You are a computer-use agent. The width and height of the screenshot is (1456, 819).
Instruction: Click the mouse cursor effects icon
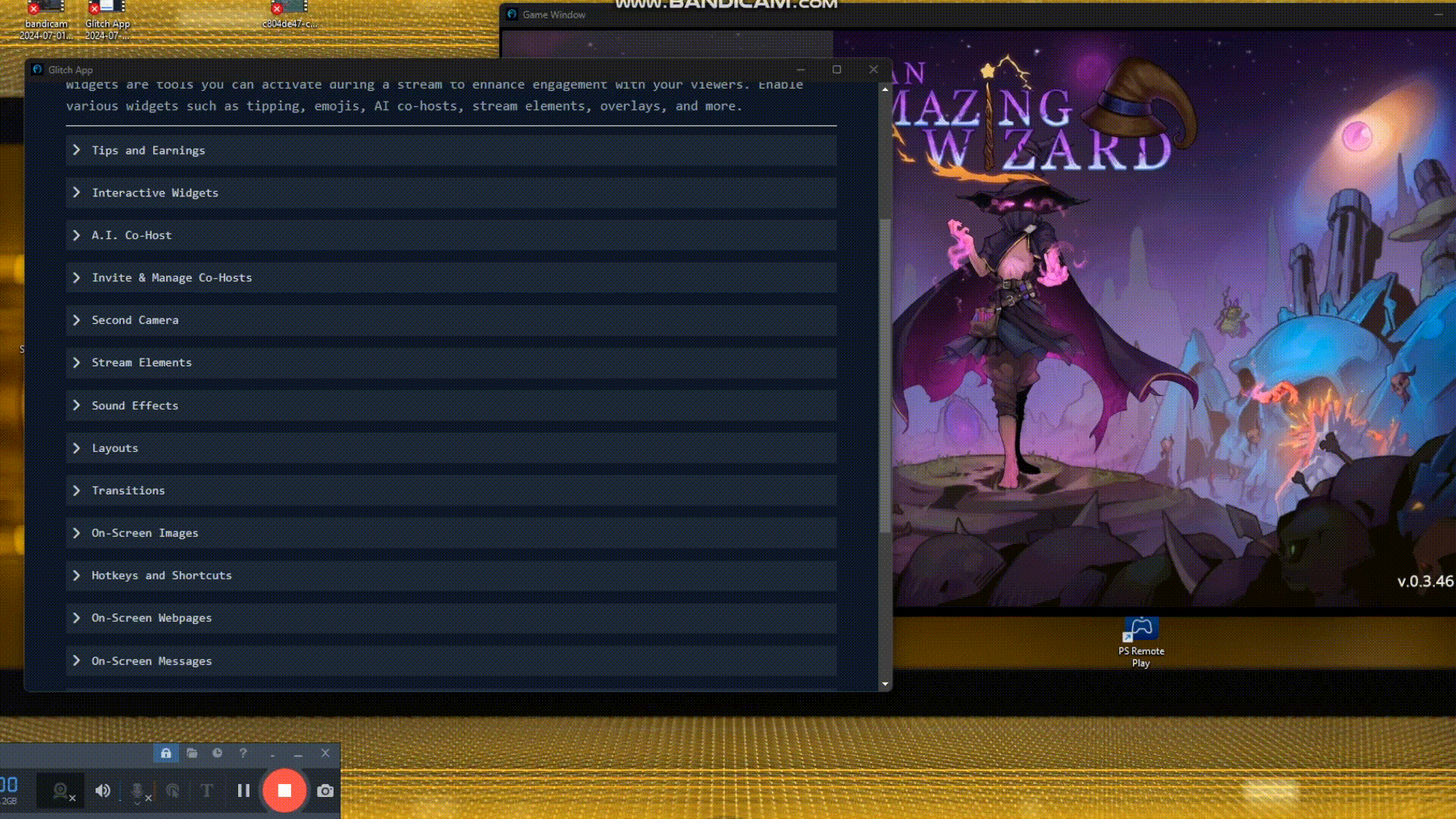(173, 791)
